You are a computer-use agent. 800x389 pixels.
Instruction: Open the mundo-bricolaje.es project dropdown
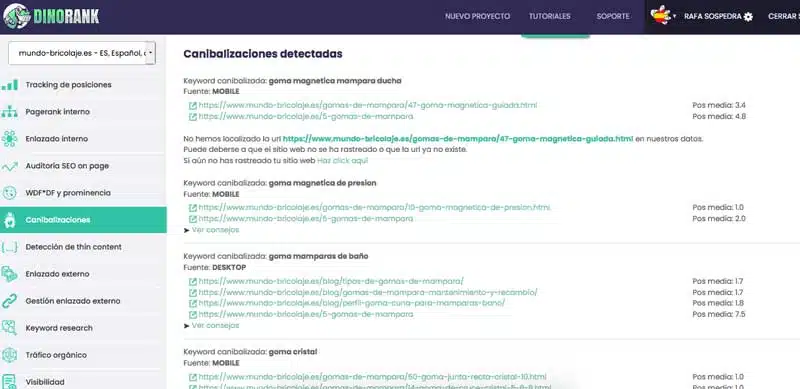click(82, 53)
